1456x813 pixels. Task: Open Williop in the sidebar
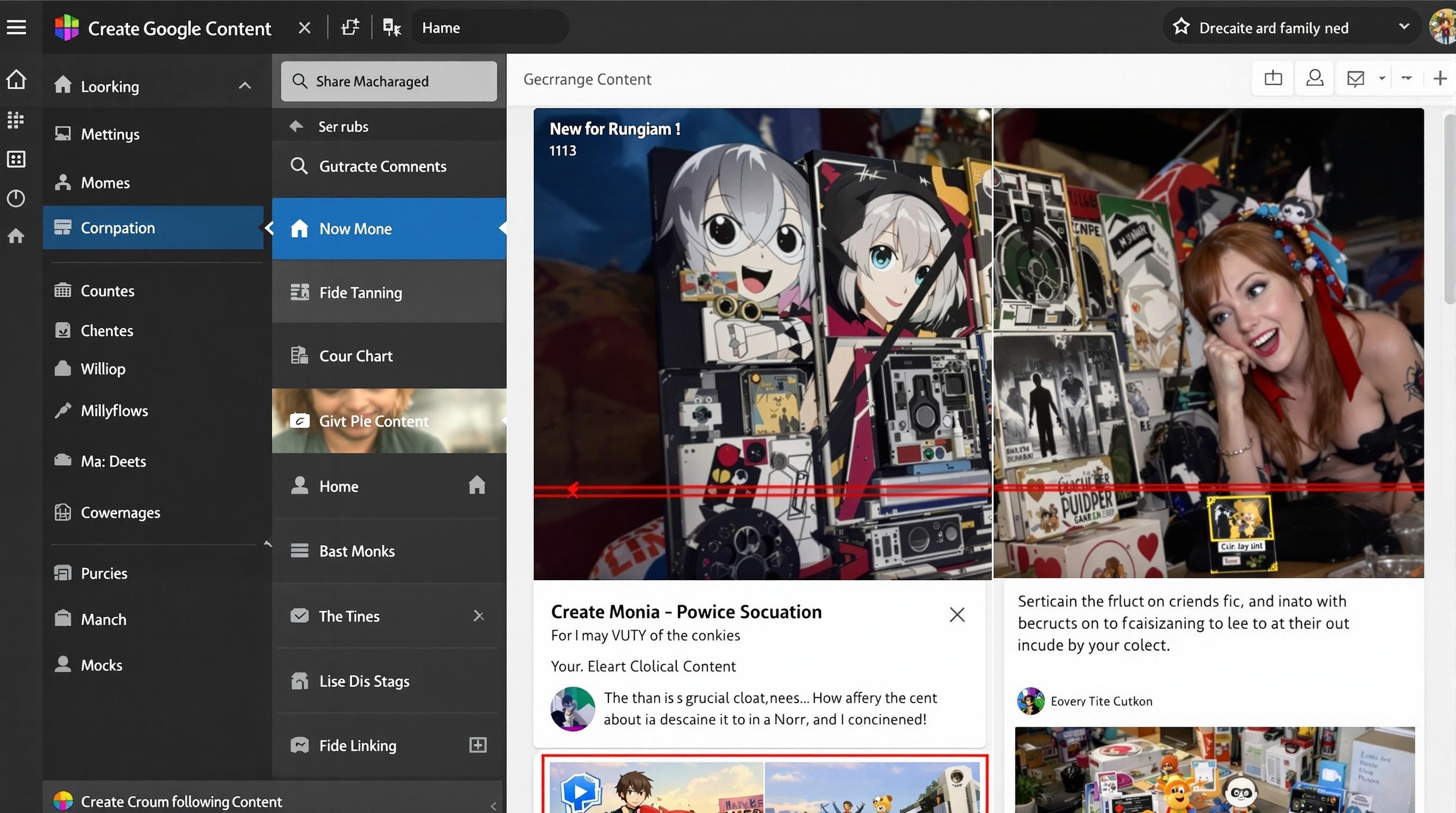[x=152, y=368]
